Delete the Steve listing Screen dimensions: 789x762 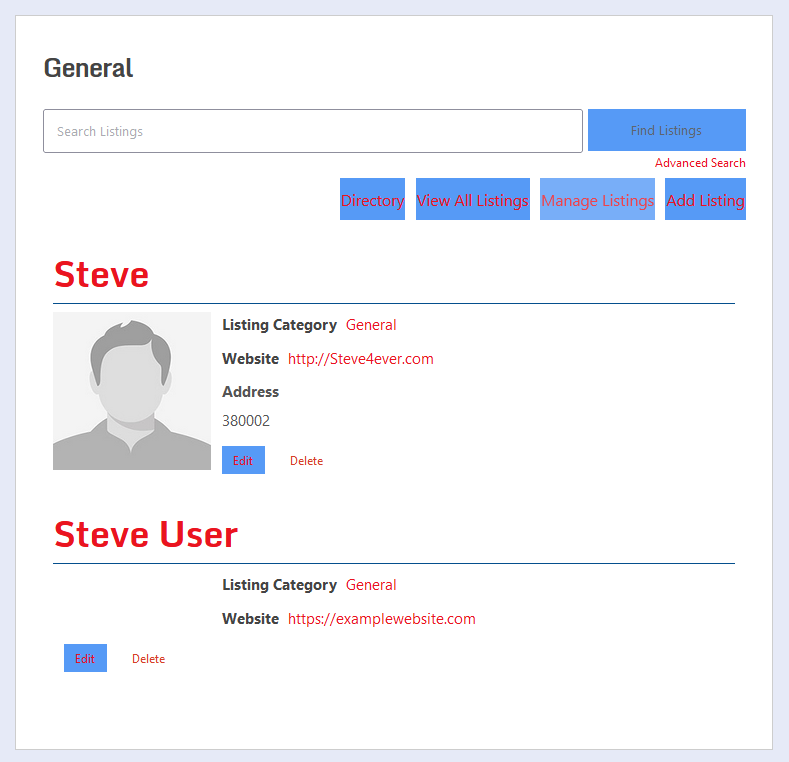pos(306,461)
